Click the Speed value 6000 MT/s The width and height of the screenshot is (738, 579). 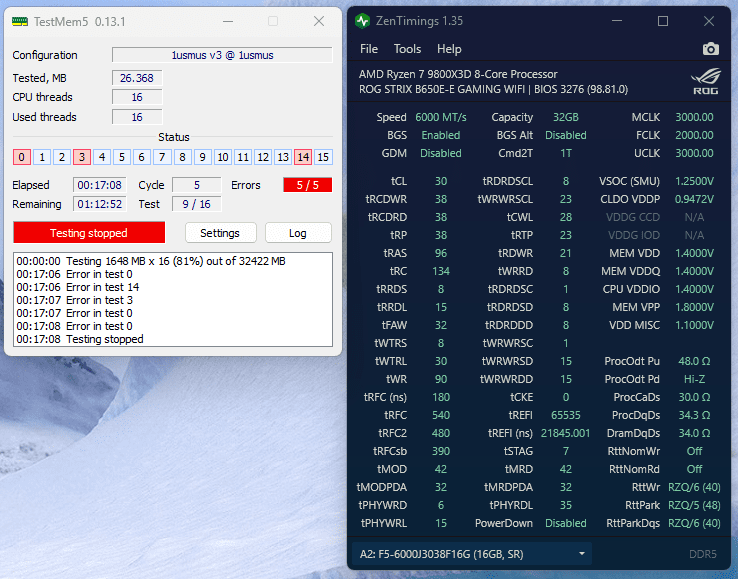coord(441,117)
